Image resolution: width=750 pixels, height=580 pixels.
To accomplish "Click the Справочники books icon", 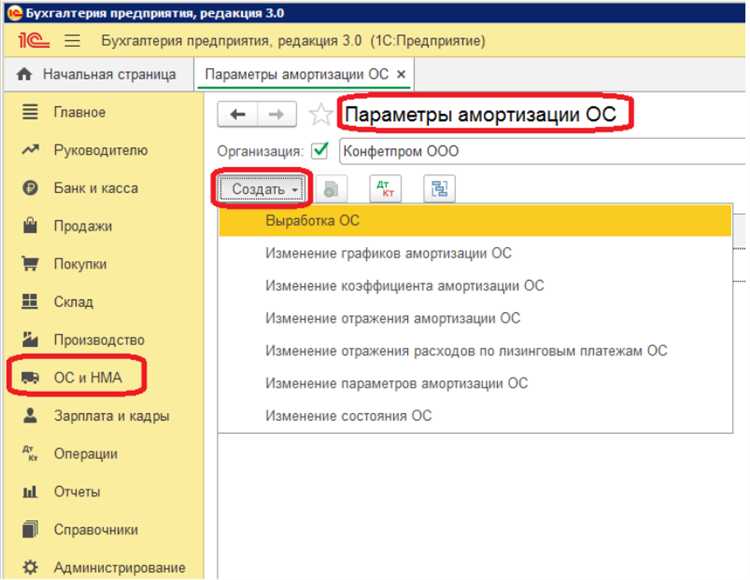I will click(30, 529).
